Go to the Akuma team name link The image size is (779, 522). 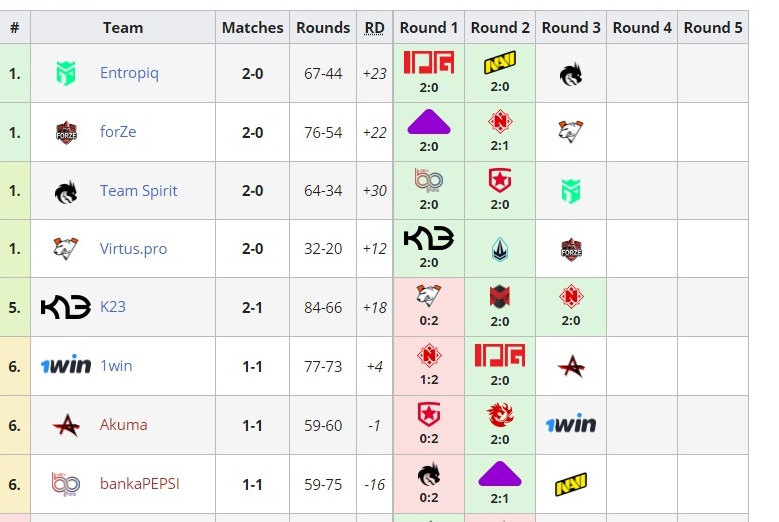(123, 425)
